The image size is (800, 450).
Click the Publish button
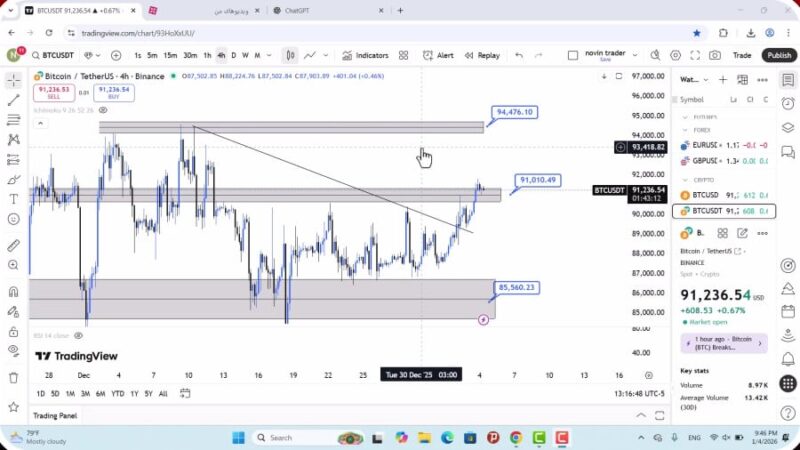coord(779,55)
